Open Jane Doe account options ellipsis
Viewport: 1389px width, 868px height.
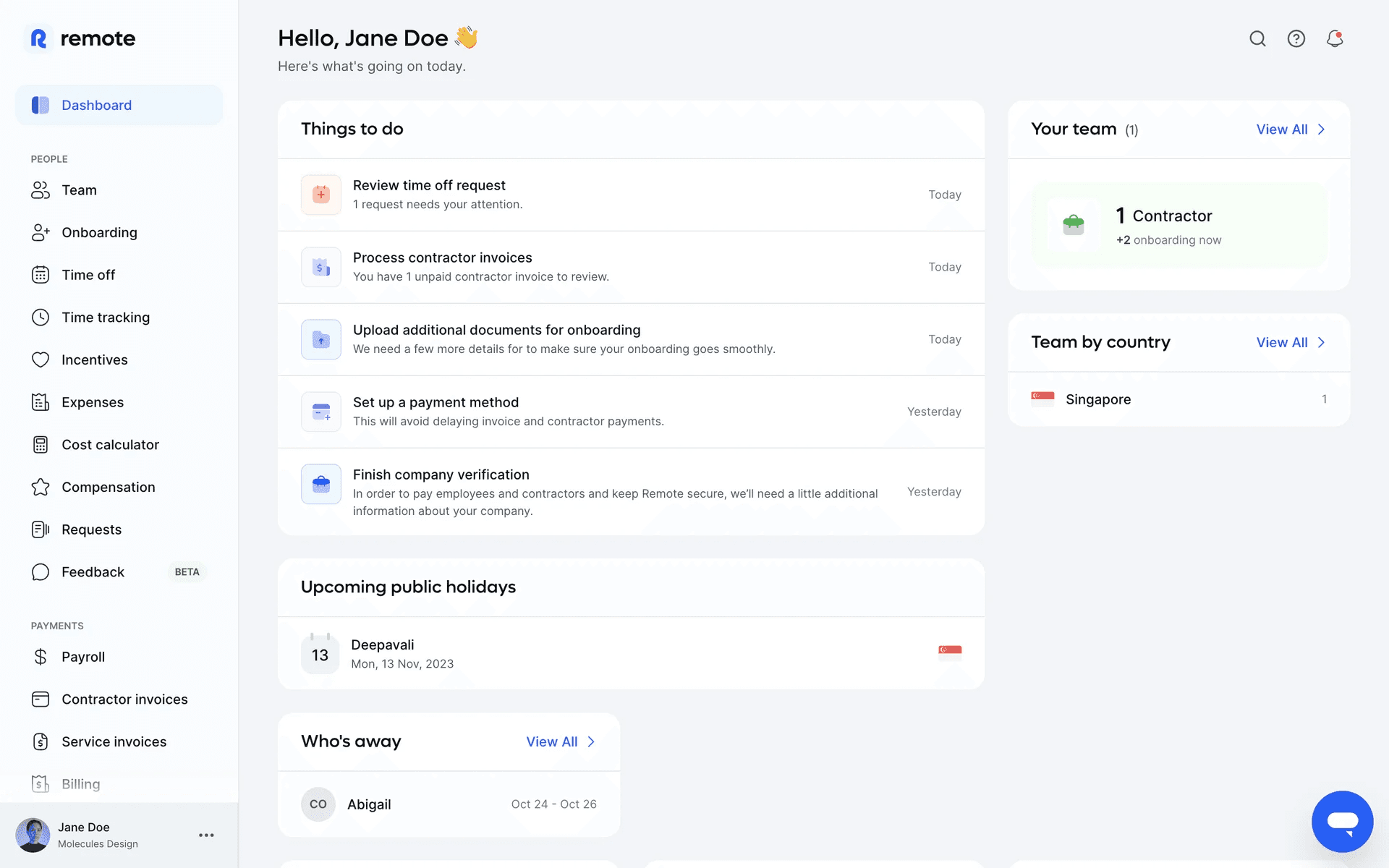click(206, 835)
